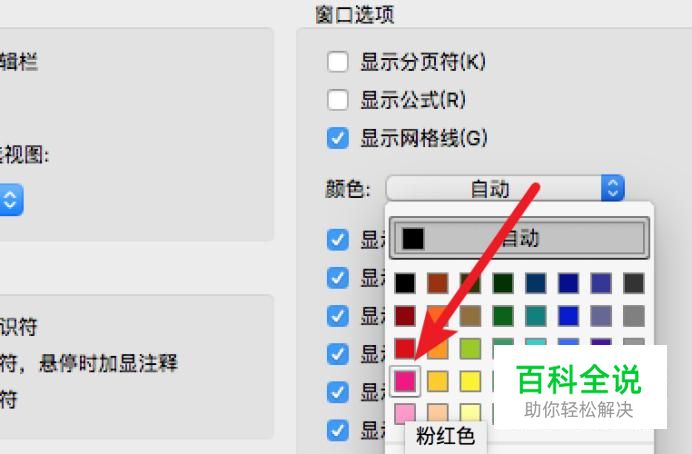Pick the lime green swatch in the third row
Viewport: 692px width, 454px height.
click(470, 349)
